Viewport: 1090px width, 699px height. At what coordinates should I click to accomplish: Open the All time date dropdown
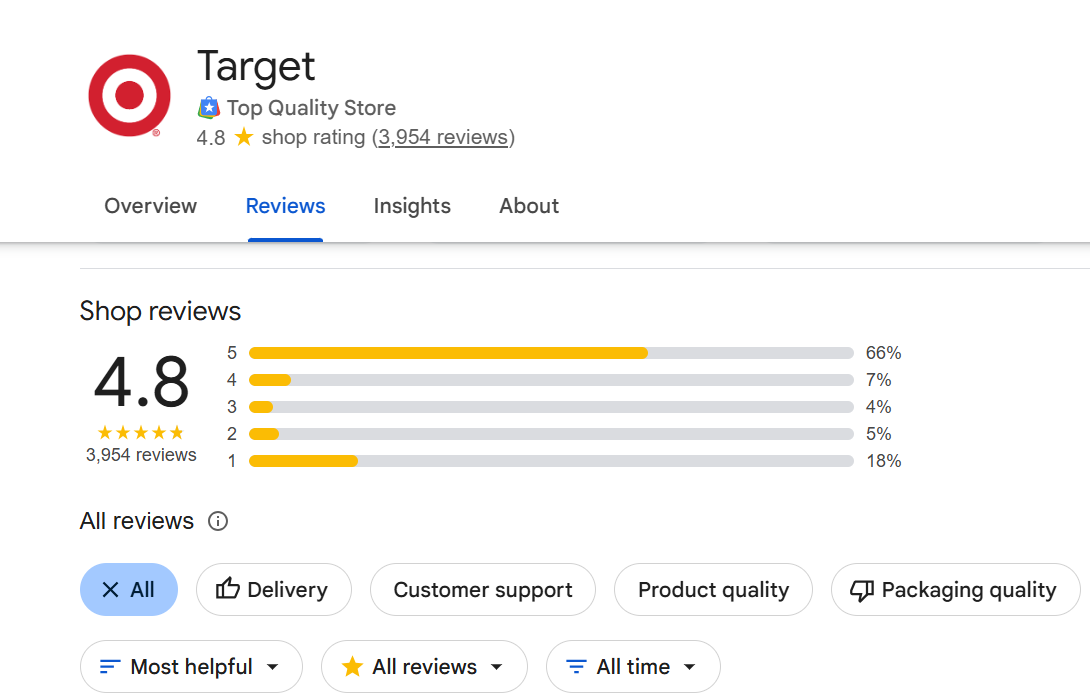click(x=632, y=666)
